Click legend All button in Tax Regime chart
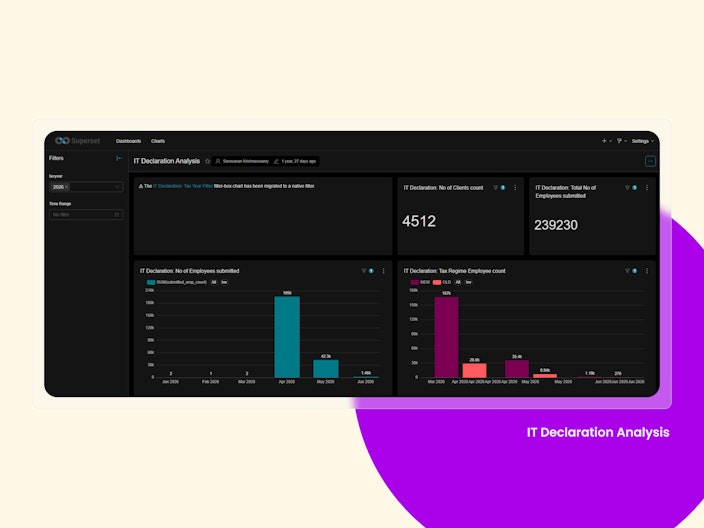Viewport: 704px width, 528px height. tap(458, 282)
